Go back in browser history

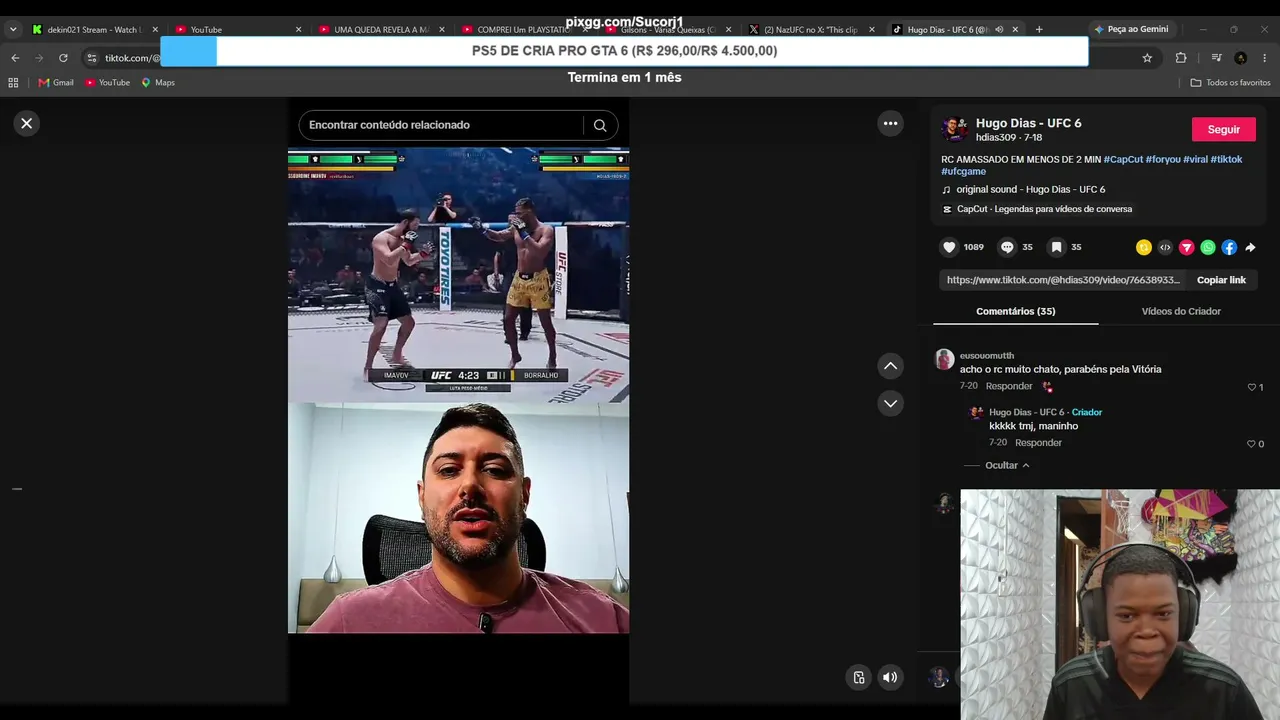click(x=15, y=58)
